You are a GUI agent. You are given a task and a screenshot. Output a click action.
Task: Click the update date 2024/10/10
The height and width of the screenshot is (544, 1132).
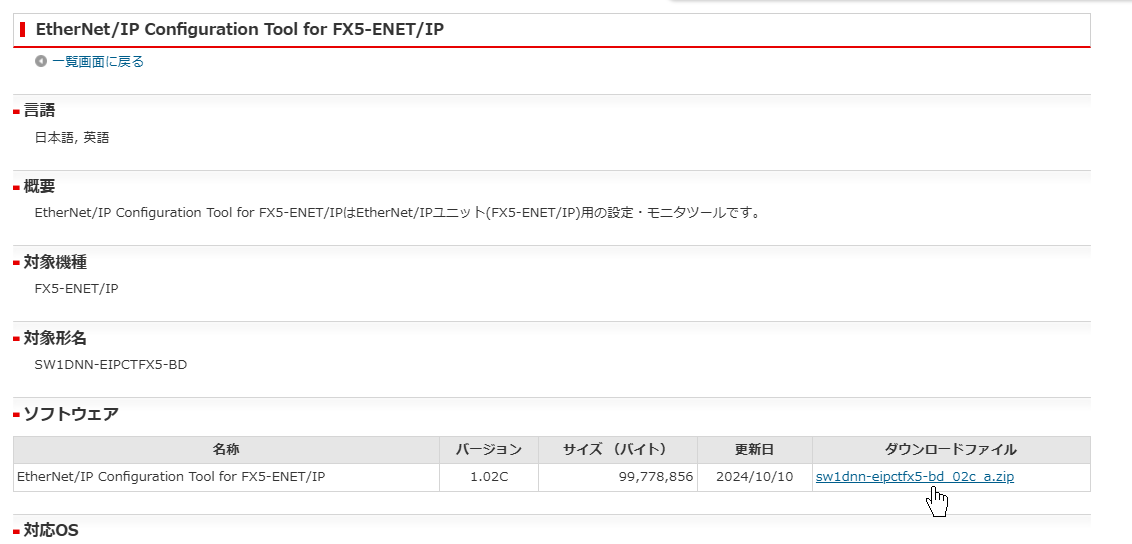point(754,477)
